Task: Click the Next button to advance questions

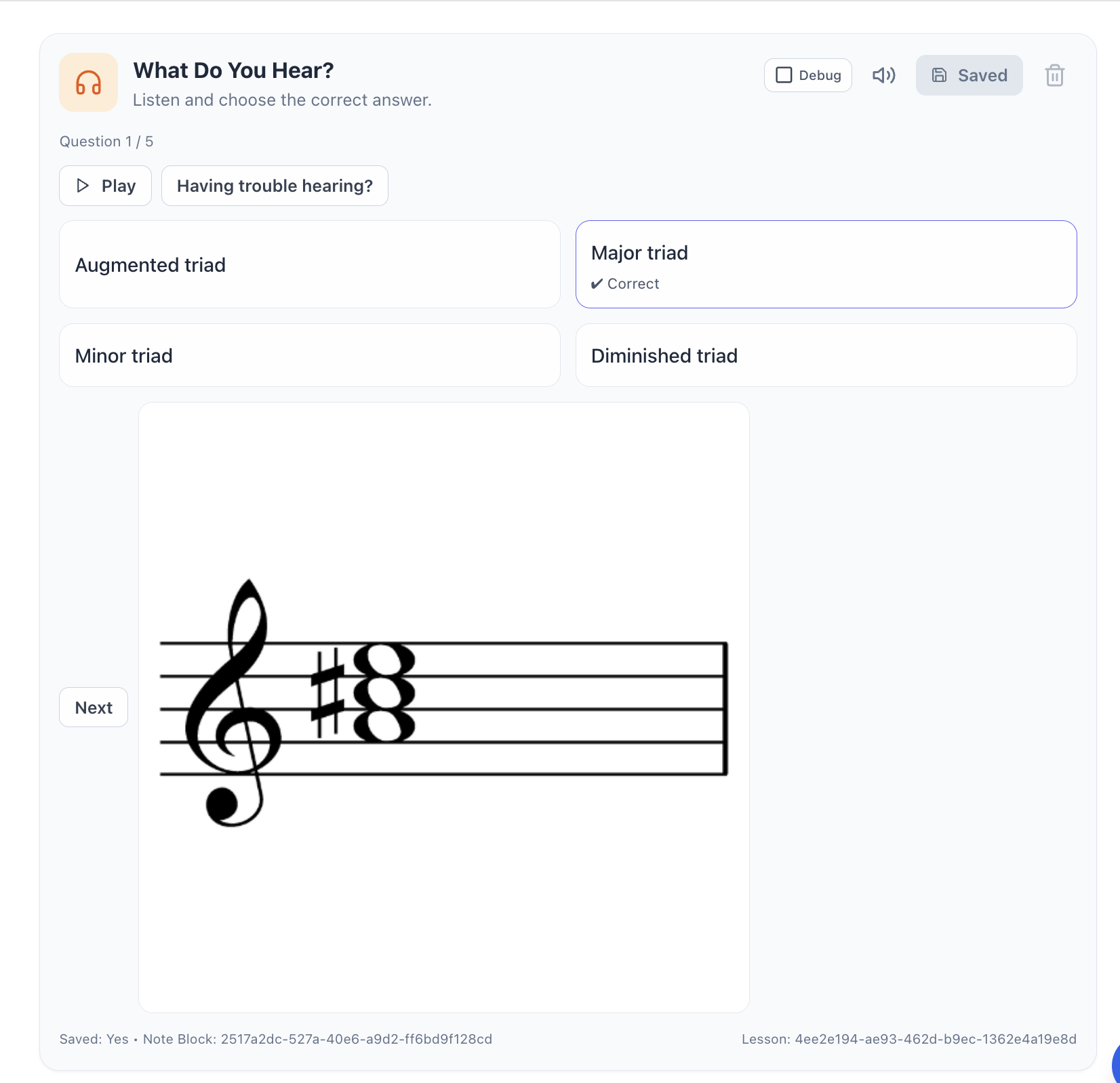Action: point(93,707)
